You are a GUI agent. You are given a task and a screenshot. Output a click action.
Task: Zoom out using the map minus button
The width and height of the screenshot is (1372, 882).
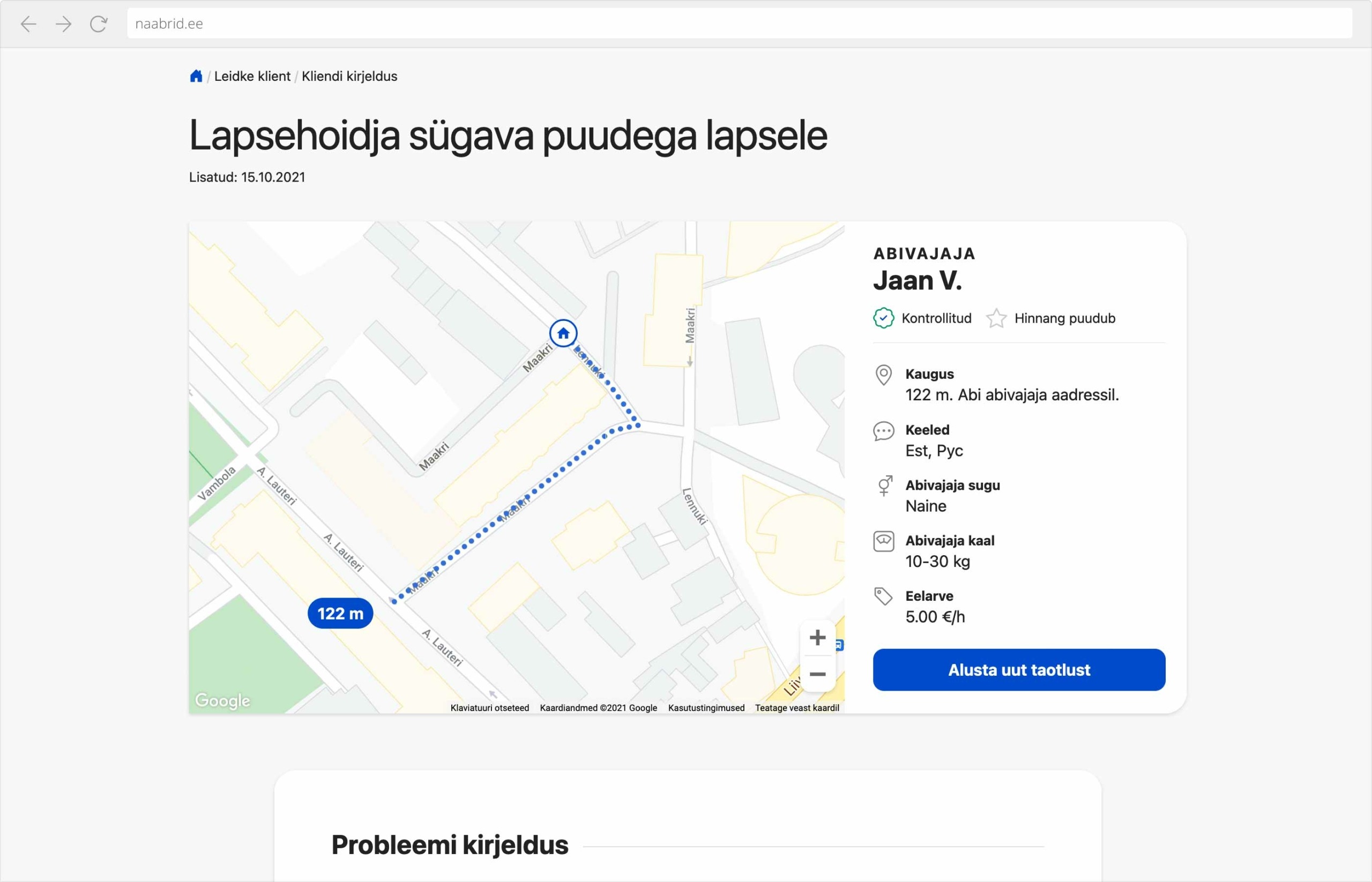click(x=817, y=674)
